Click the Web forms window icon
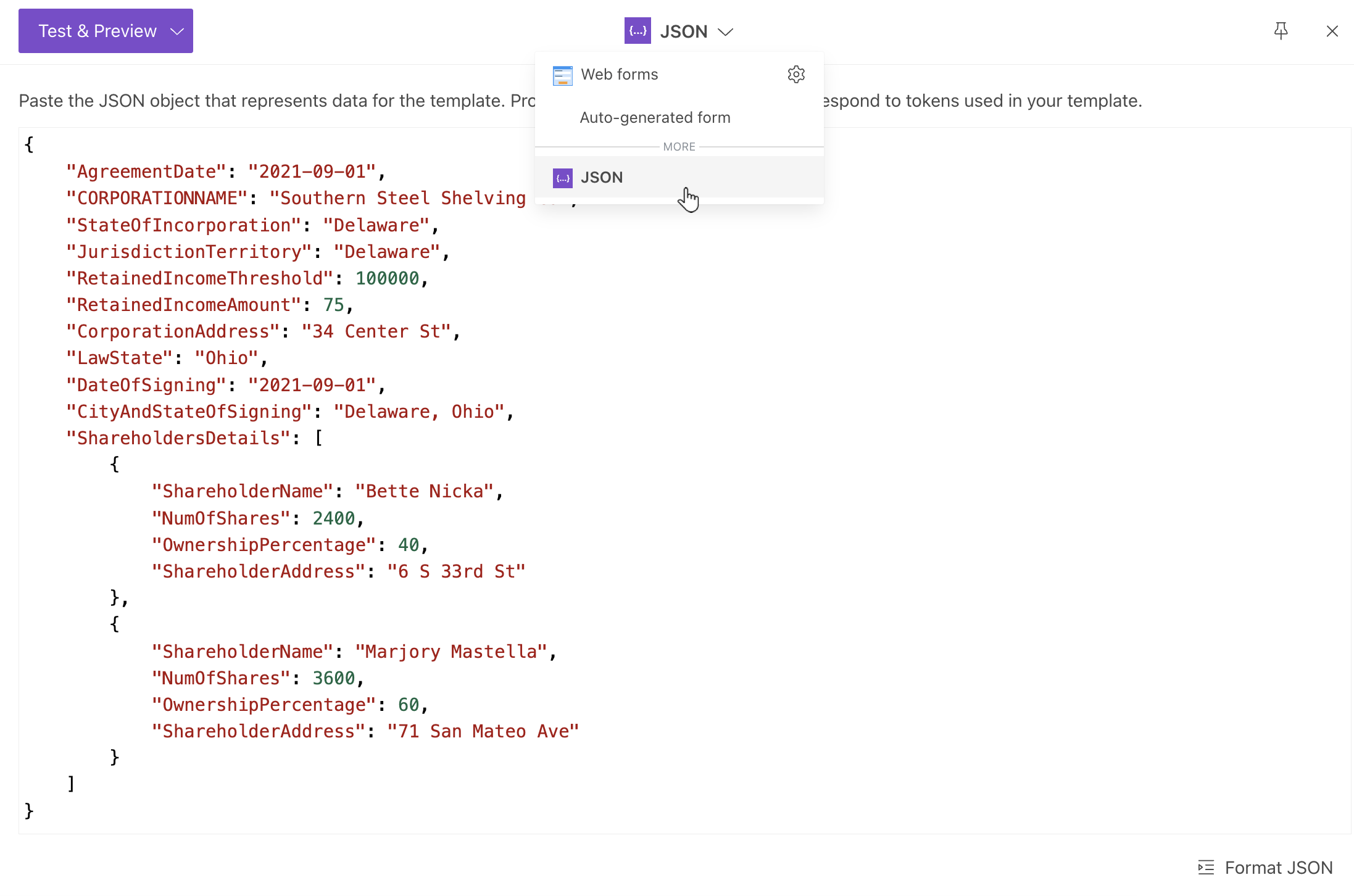 [562, 75]
